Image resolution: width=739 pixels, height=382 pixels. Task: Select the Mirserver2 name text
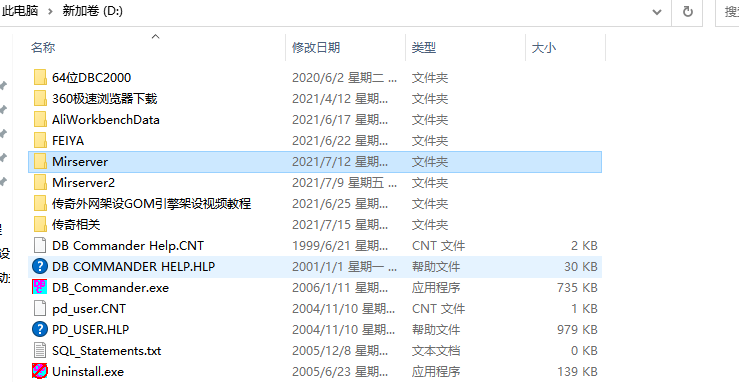point(83,182)
